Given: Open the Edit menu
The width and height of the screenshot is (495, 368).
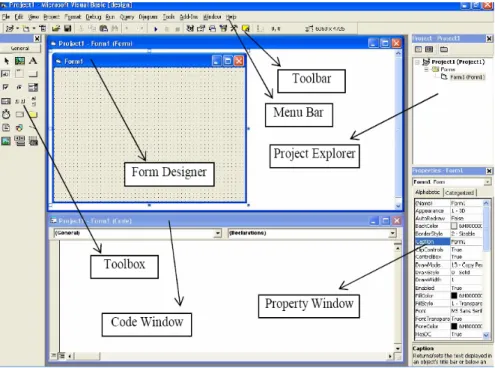Looking at the screenshot, I should pyautogui.click(x=19, y=17).
